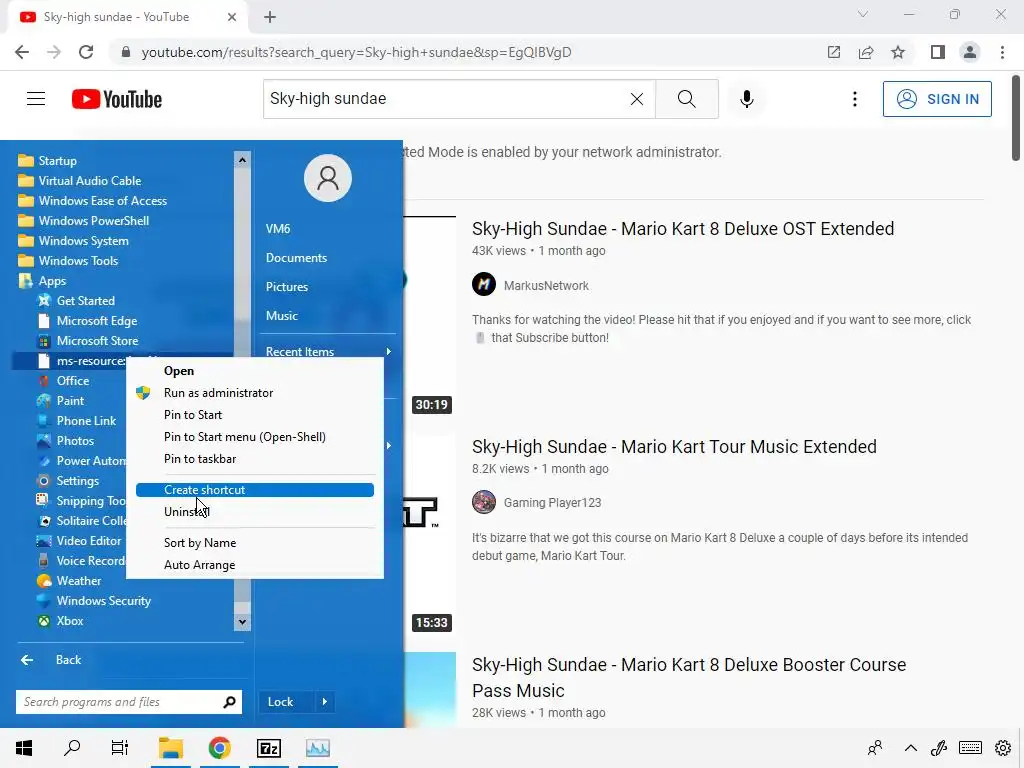Click Create shortcut menu entry
This screenshot has width=1024, height=768.
255,490
